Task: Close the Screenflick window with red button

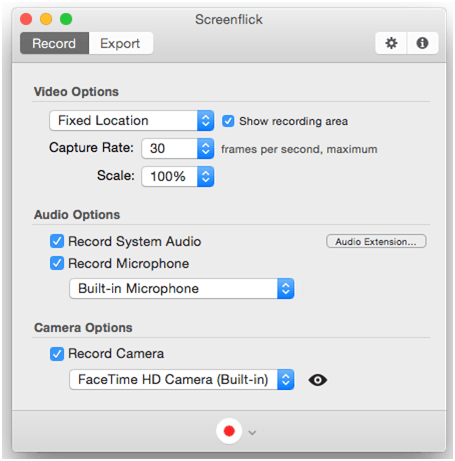Action: click(26, 19)
